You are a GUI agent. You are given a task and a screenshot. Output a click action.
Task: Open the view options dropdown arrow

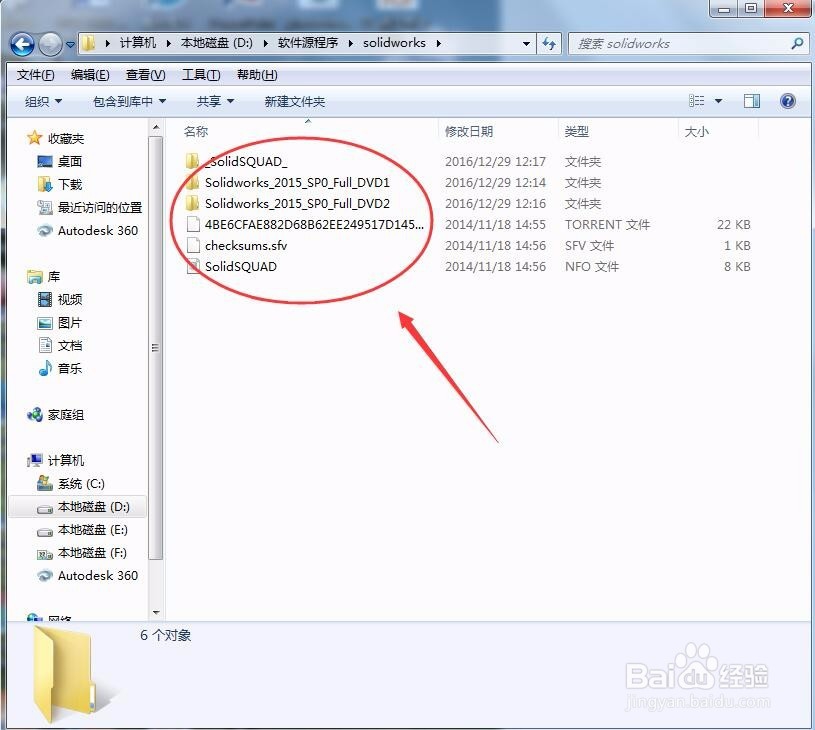[x=718, y=101]
